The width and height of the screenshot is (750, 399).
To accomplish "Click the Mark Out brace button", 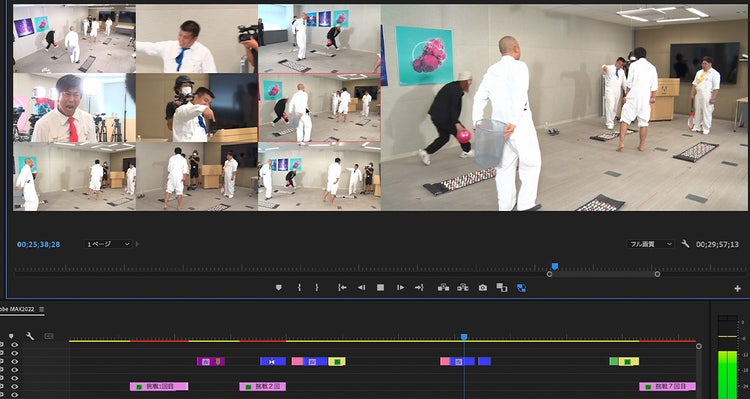I will click(x=317, y=288).
